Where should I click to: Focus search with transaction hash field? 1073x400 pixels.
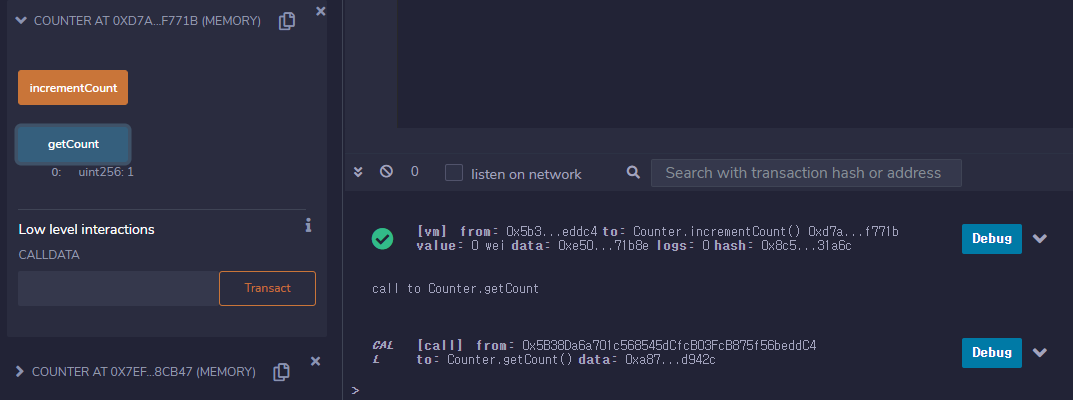(806, 173)
